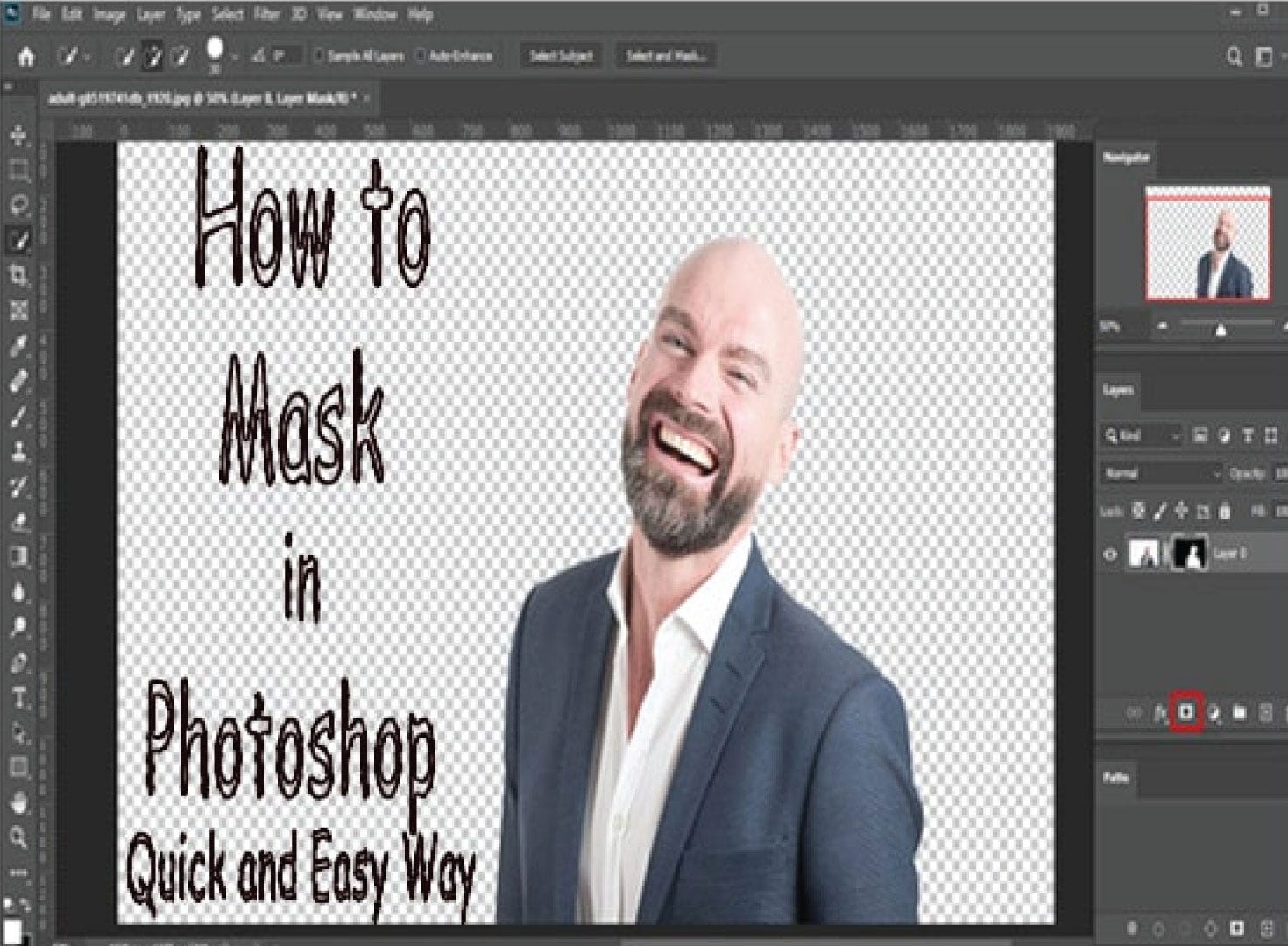Switch to the Paths panel tab
This screenshot has height=946, width=1288.
click(x=1116, y=778)
